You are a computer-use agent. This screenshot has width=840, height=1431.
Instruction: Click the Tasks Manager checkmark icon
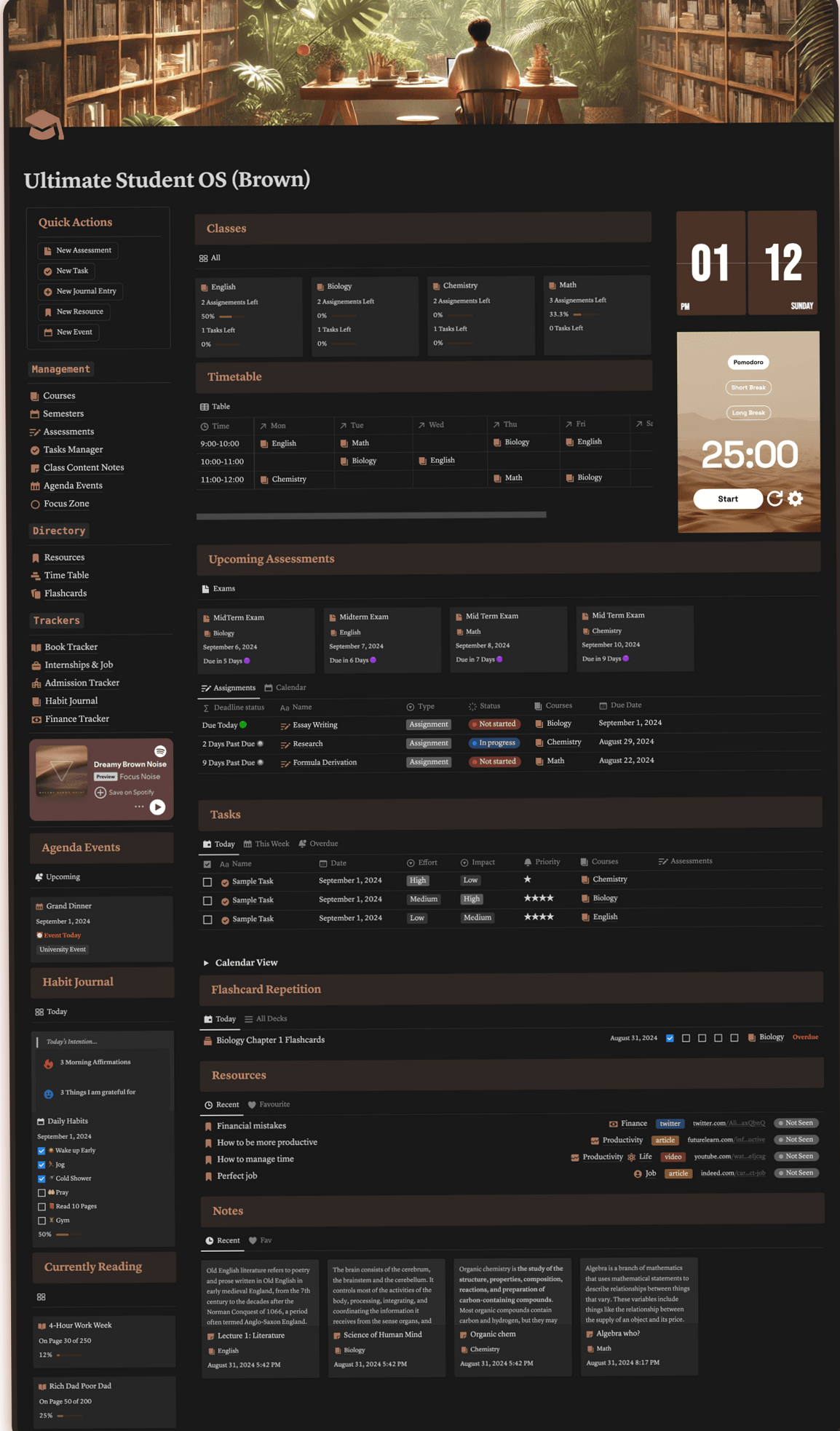point(34,450)
